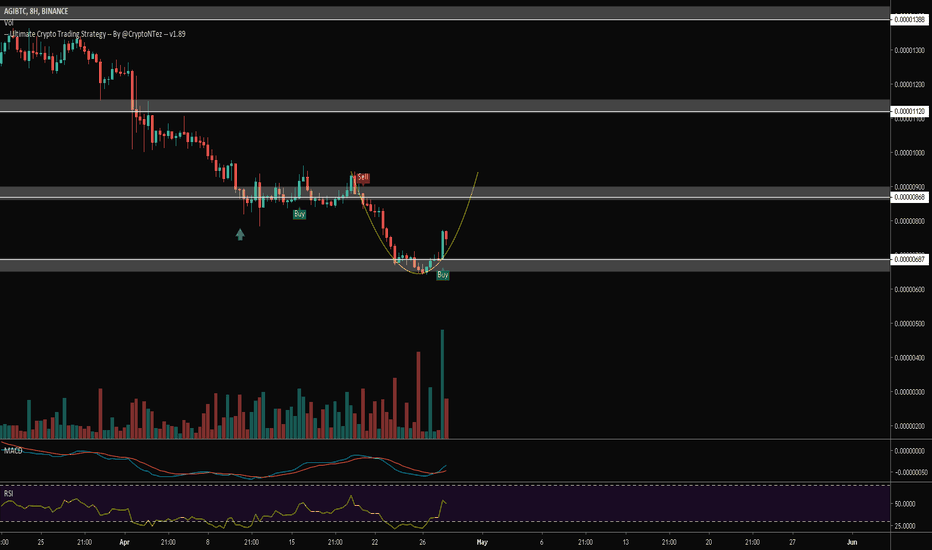932x550 pixels.
Task: Select the RSI pane label
Action: pos(8,494)
